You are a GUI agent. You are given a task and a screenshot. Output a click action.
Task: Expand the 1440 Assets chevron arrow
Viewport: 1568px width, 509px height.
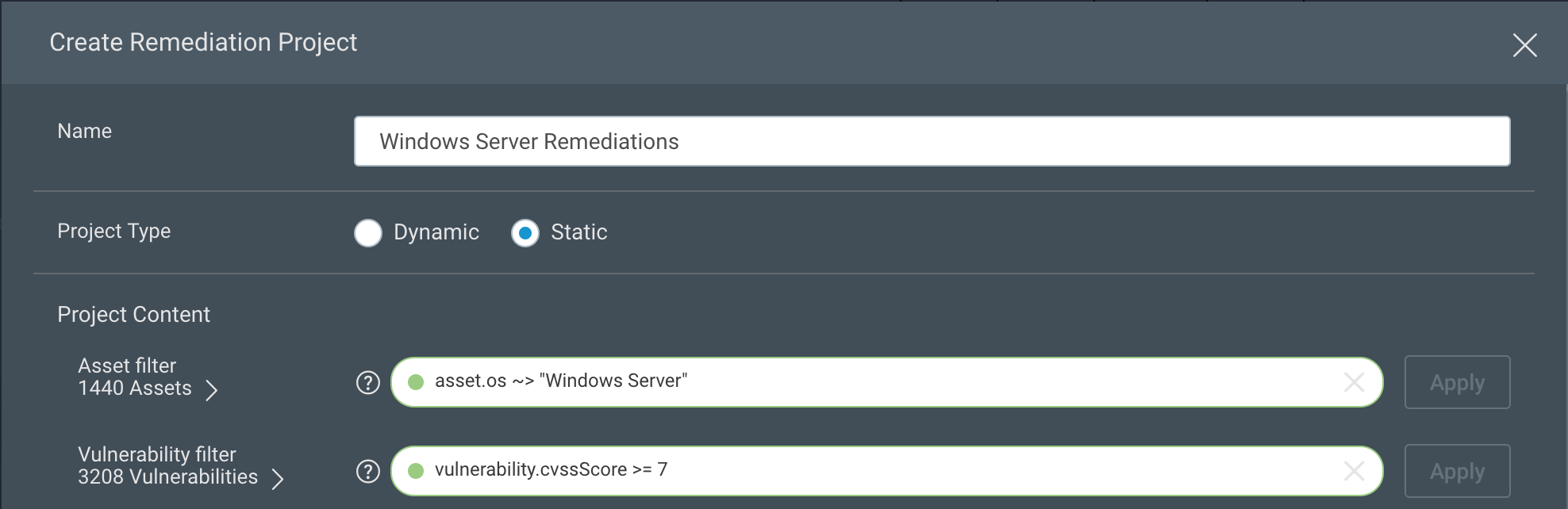click(x=212, y=390)
